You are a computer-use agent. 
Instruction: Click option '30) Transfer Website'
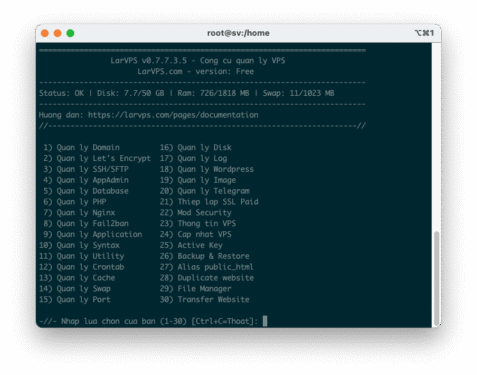(x=204, y=299)
